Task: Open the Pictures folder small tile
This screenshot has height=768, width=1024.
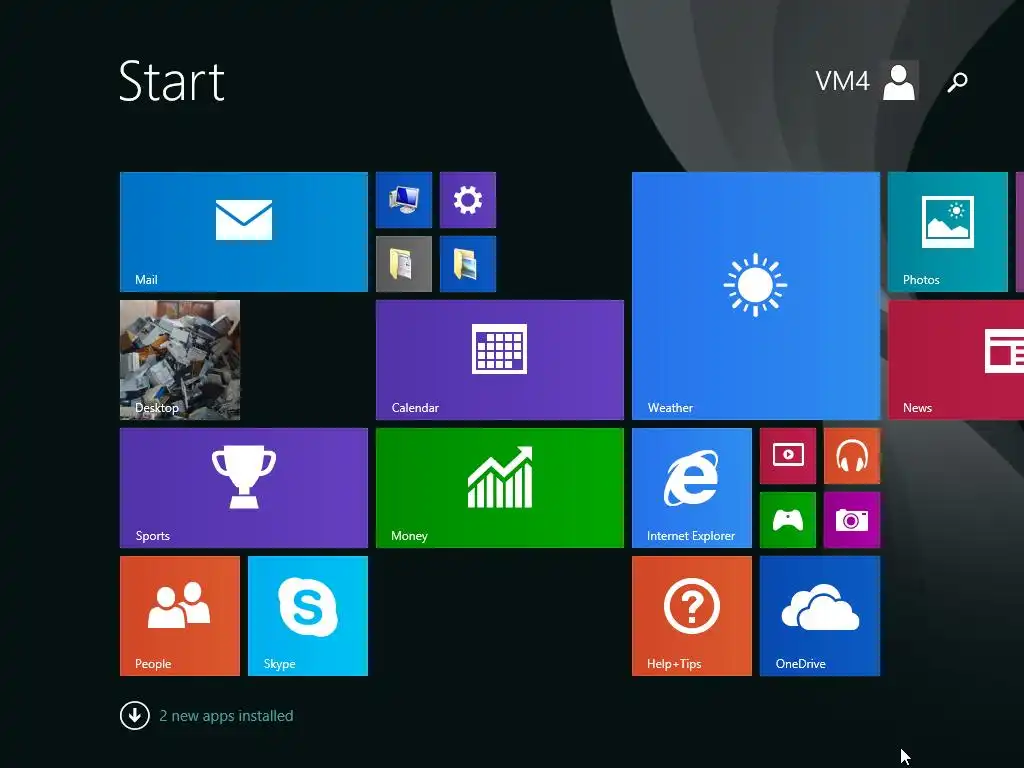Action: pos(468,264)
